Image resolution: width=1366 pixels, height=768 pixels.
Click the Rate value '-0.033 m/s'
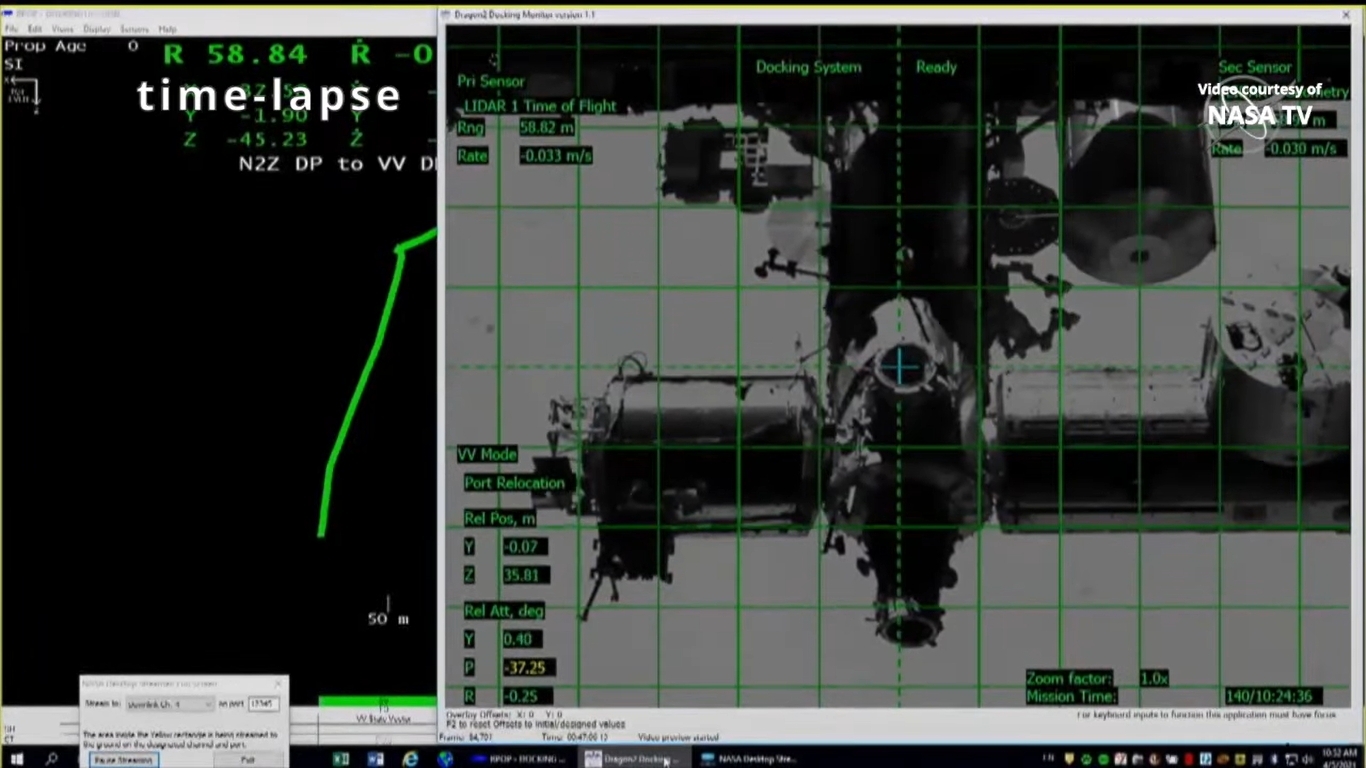tap(555, 156)
